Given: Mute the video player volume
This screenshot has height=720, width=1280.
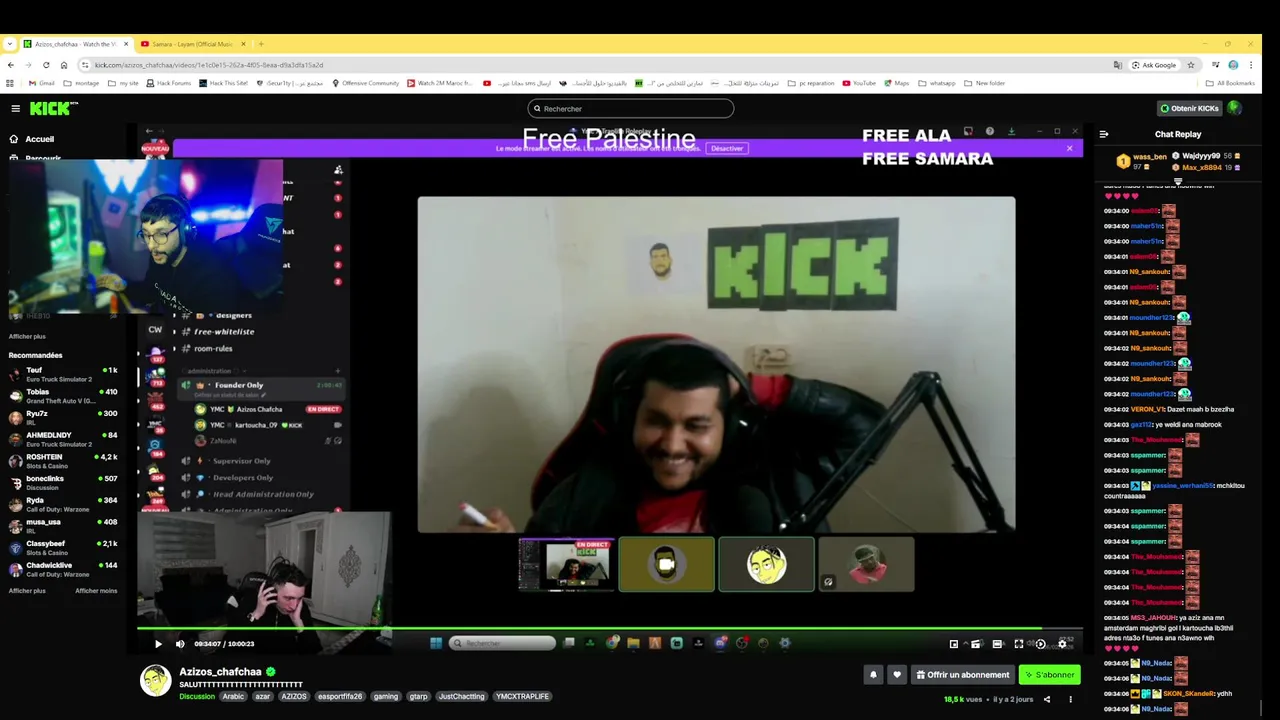Looking at the screenshot, I should pos(180,644).
